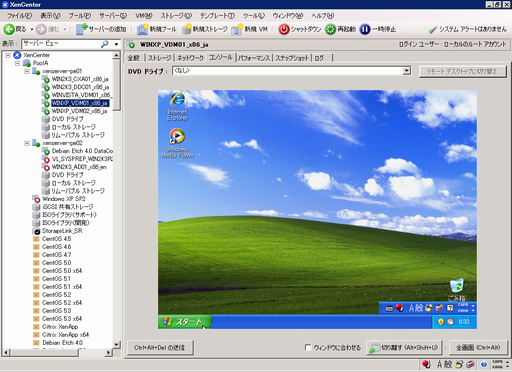Viewport: 512px width, 372px height.
Task: Open the Log tab
Action: pos(319,58)
